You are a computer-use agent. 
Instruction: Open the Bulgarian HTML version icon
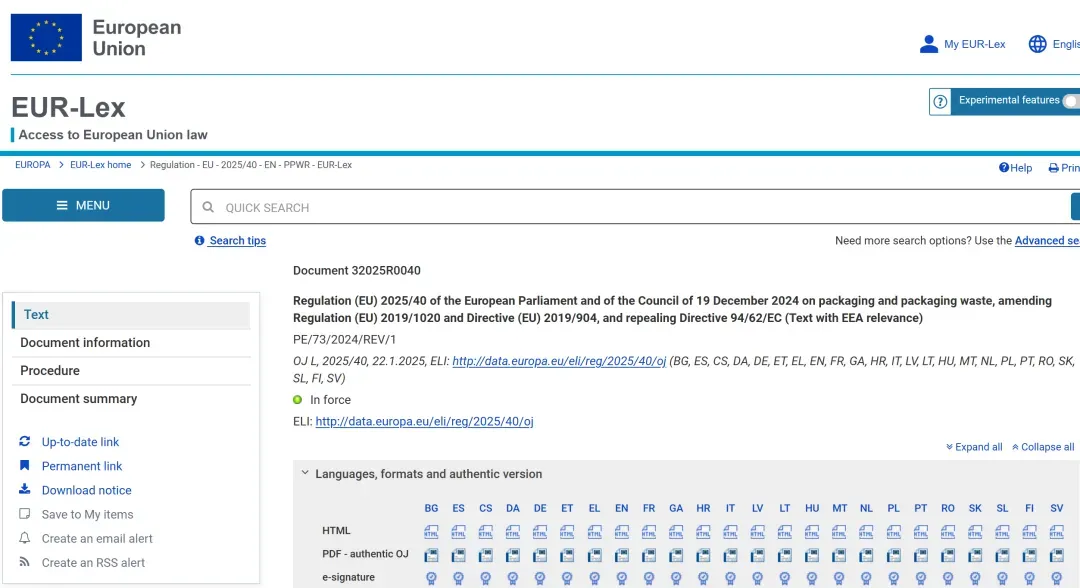(431, 532)
